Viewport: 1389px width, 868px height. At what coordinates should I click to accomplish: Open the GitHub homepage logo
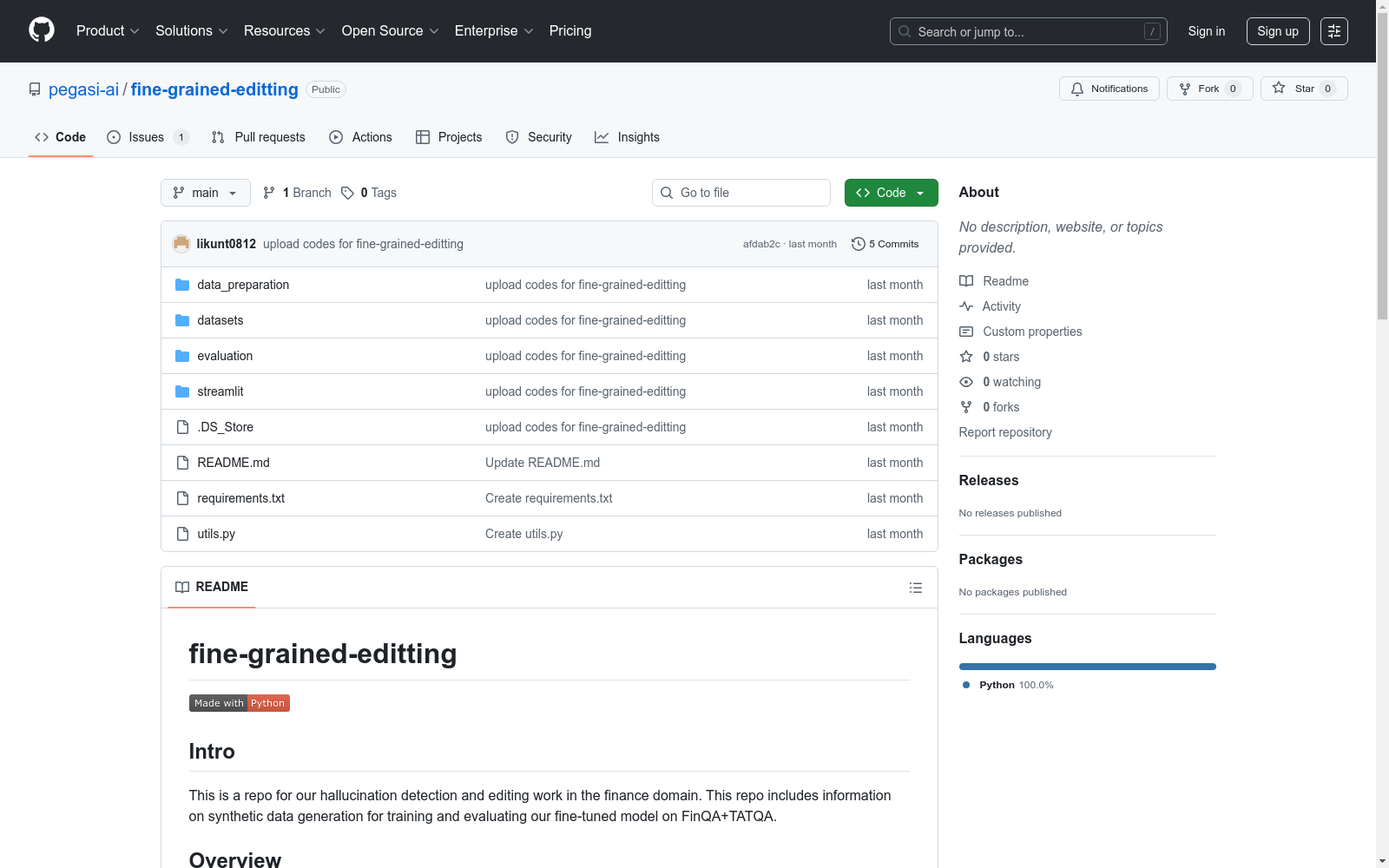(x=42, y=30)
